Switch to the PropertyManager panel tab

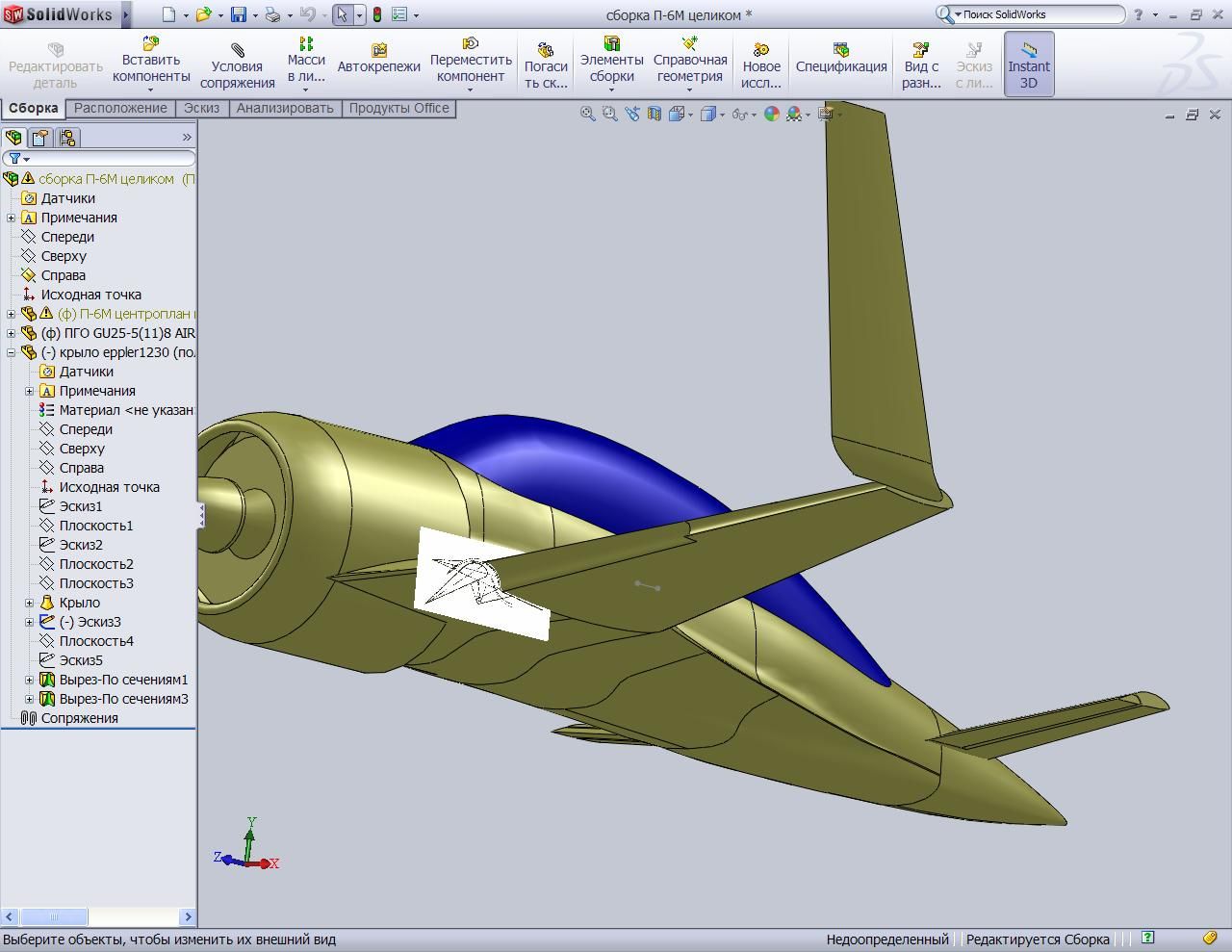40,138
